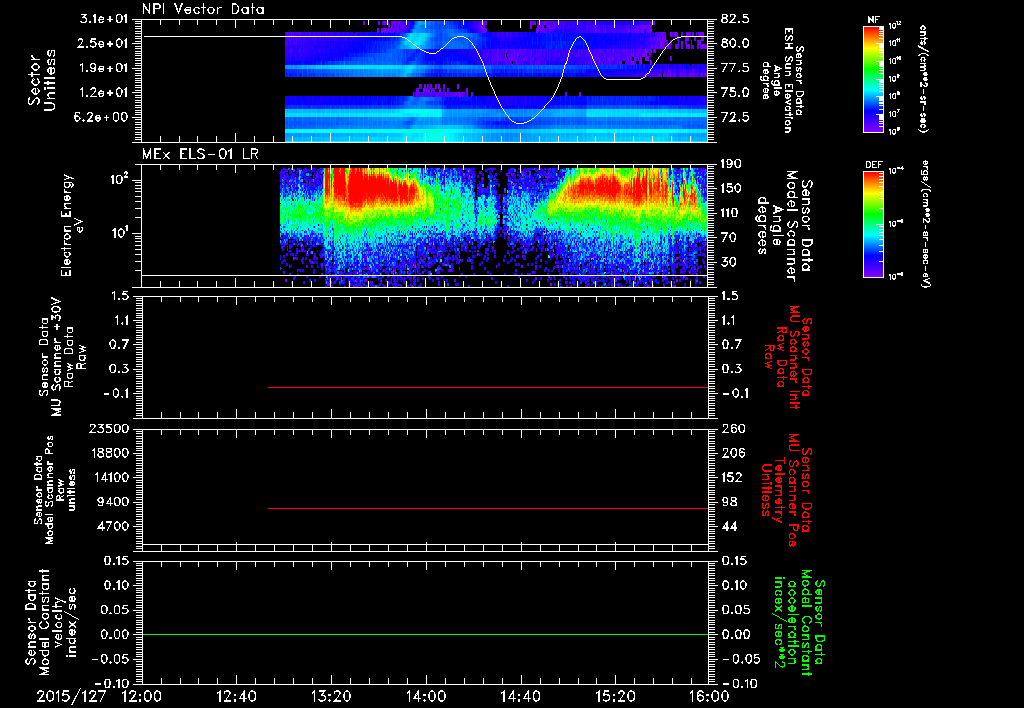Click the '152' telemetry tick value

point(731,477)
